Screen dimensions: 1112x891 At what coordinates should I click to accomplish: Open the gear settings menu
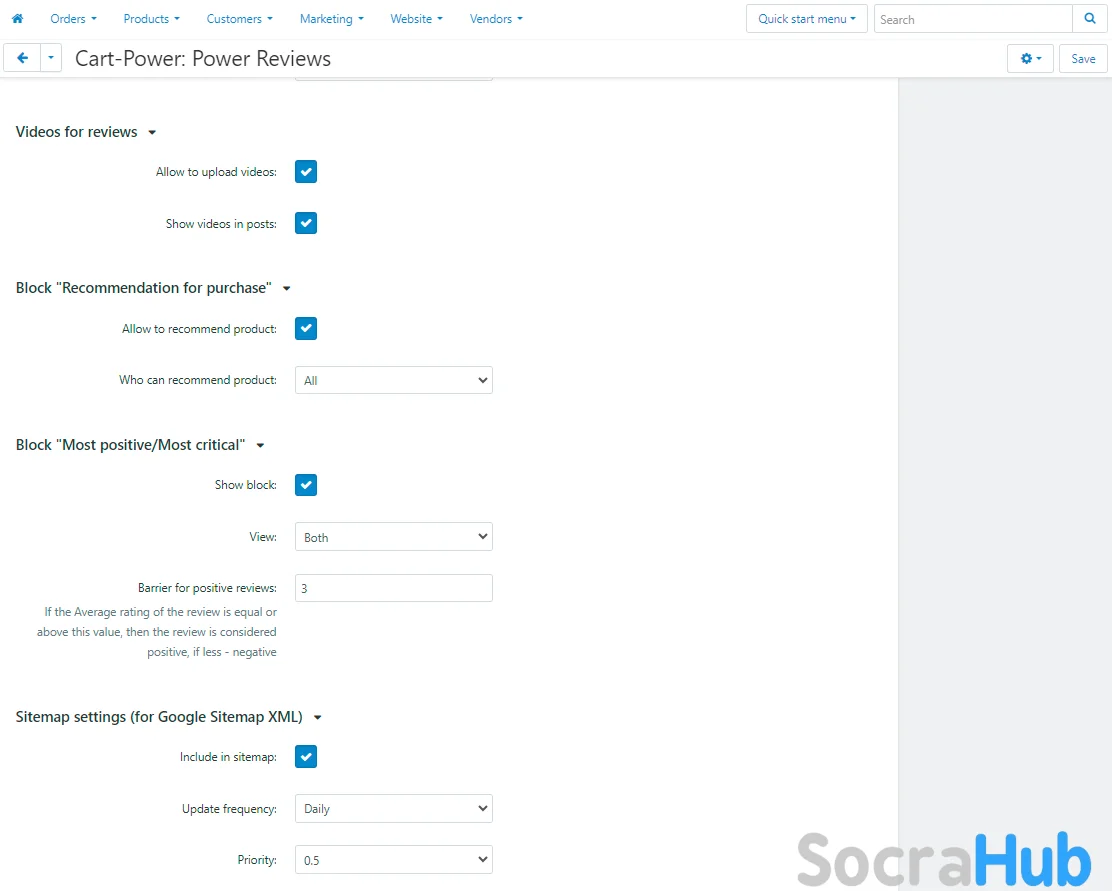pyautogui.click(x=1030, y=59)
